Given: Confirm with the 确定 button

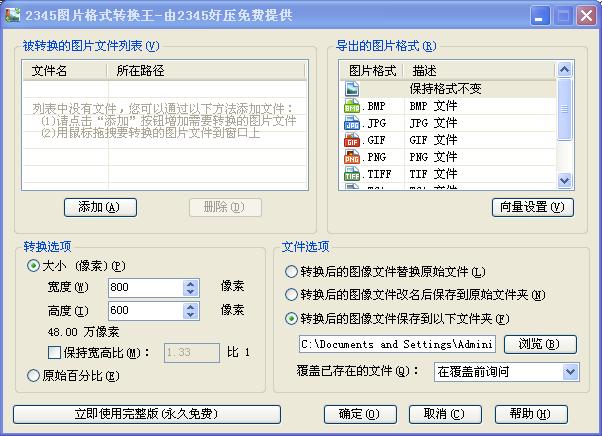Looking at the screenshot, I should click(360, 414).
